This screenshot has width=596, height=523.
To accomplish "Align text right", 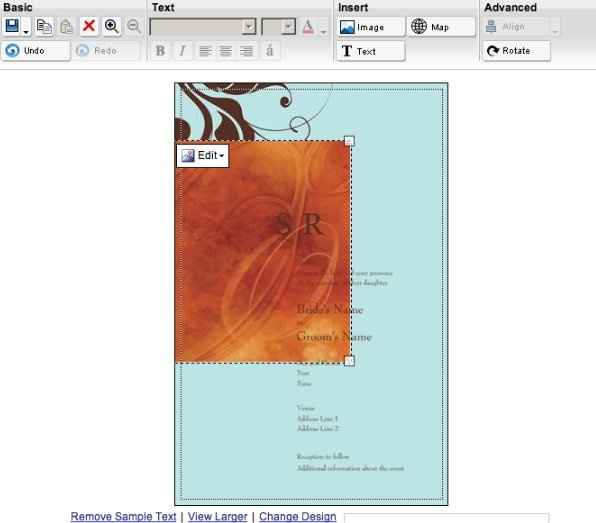I will pos(246,51).
